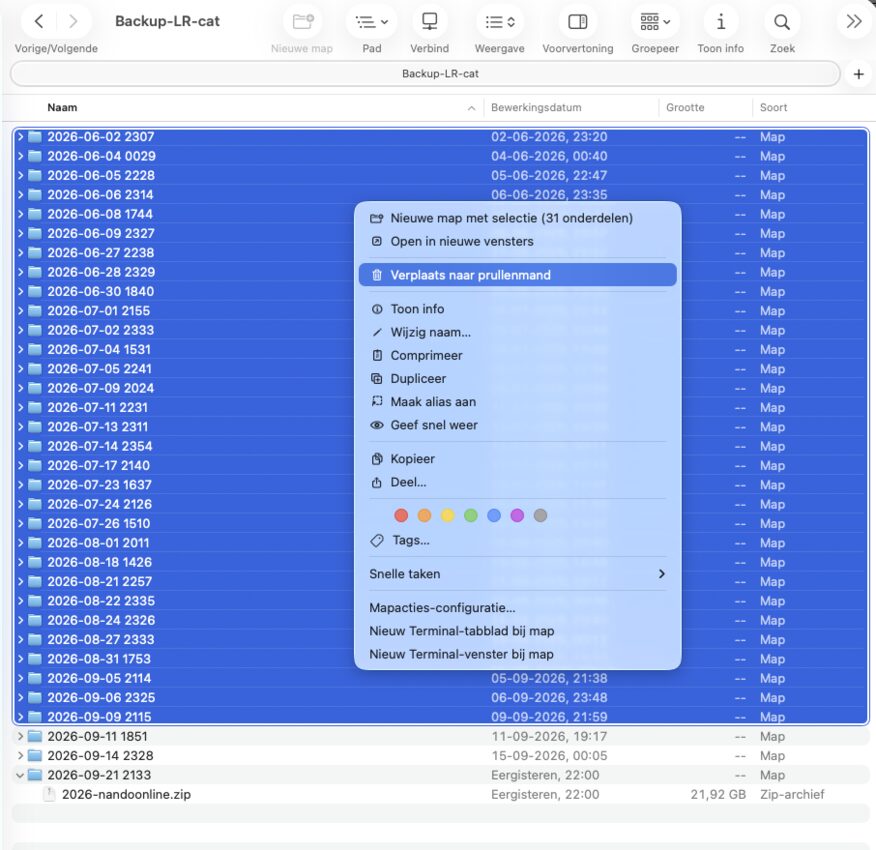
Task: Choose Verplaats naar prullenmand
Action: pos(517,275)
